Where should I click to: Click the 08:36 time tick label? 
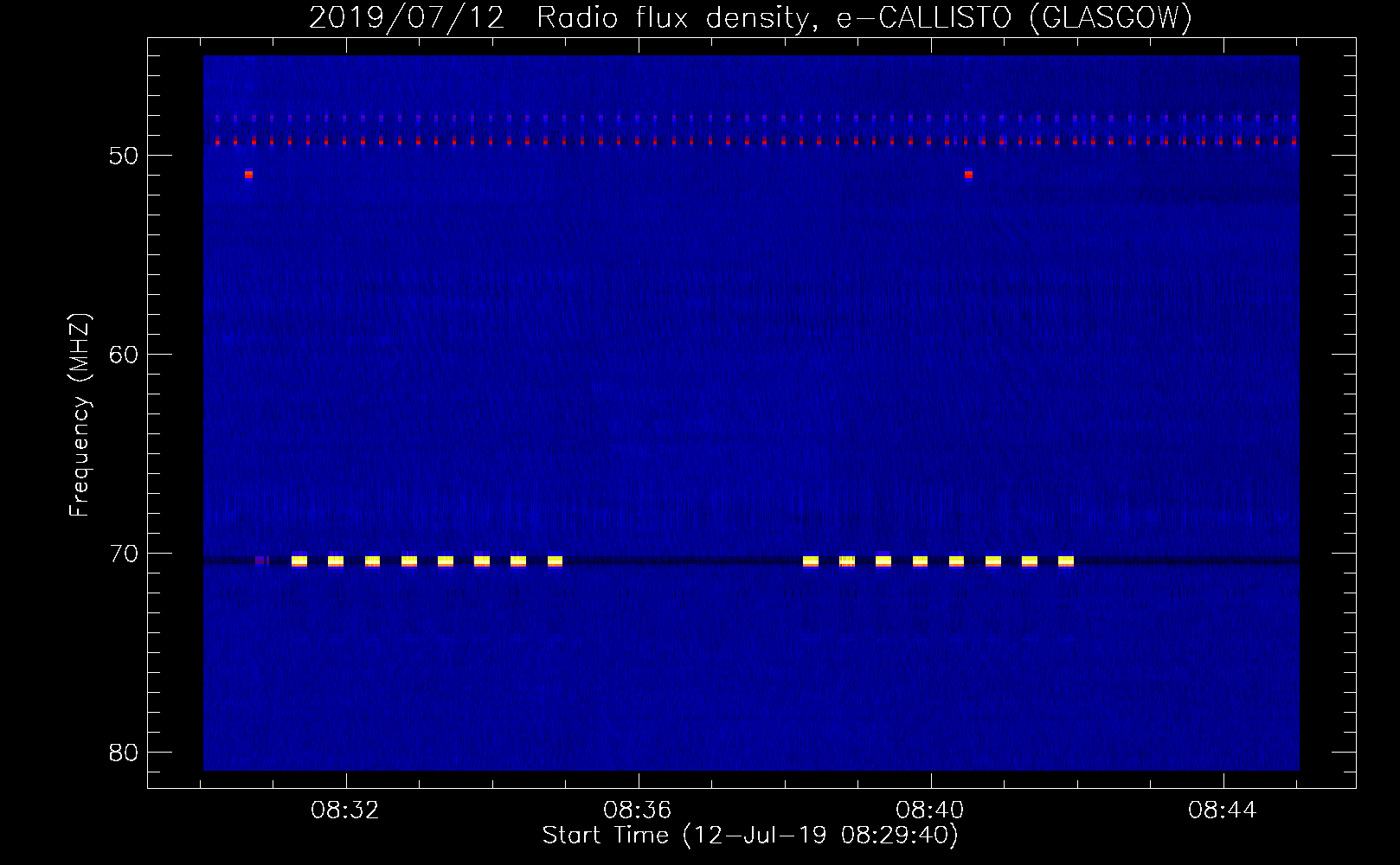[638, 811]
